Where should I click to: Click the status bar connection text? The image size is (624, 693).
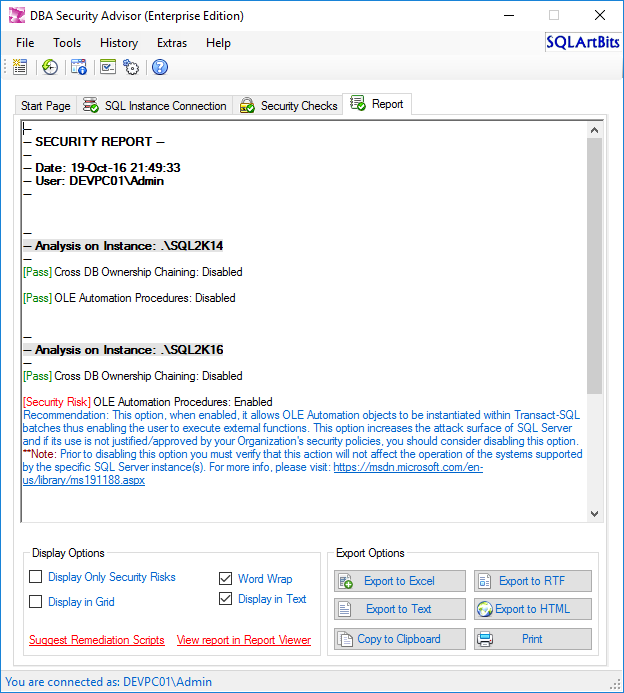pos(109,682)
